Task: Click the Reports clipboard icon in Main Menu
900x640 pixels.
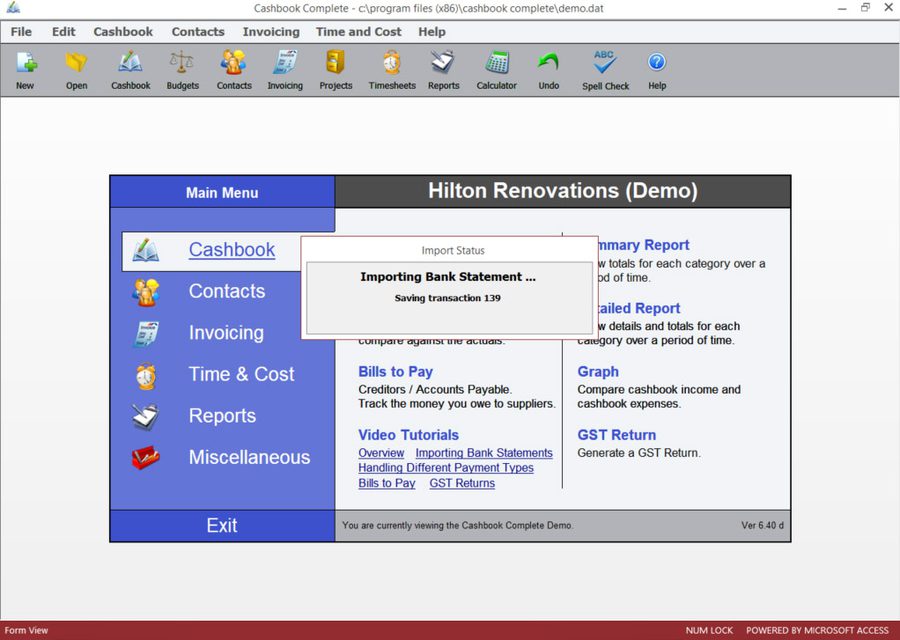Action: pyautogui.click(x=146, y=416)
